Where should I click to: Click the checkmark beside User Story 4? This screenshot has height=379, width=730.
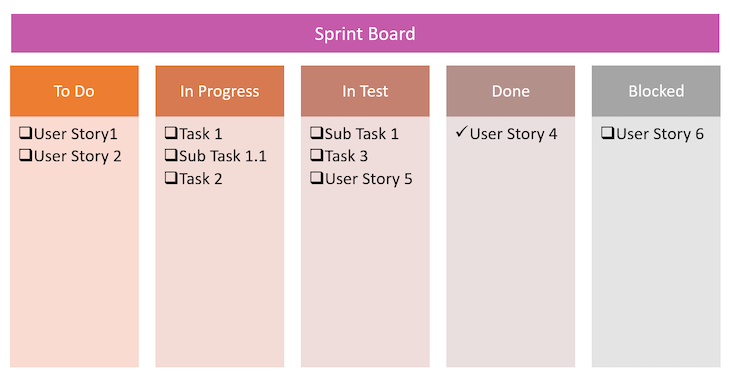[x=461, y=132]
